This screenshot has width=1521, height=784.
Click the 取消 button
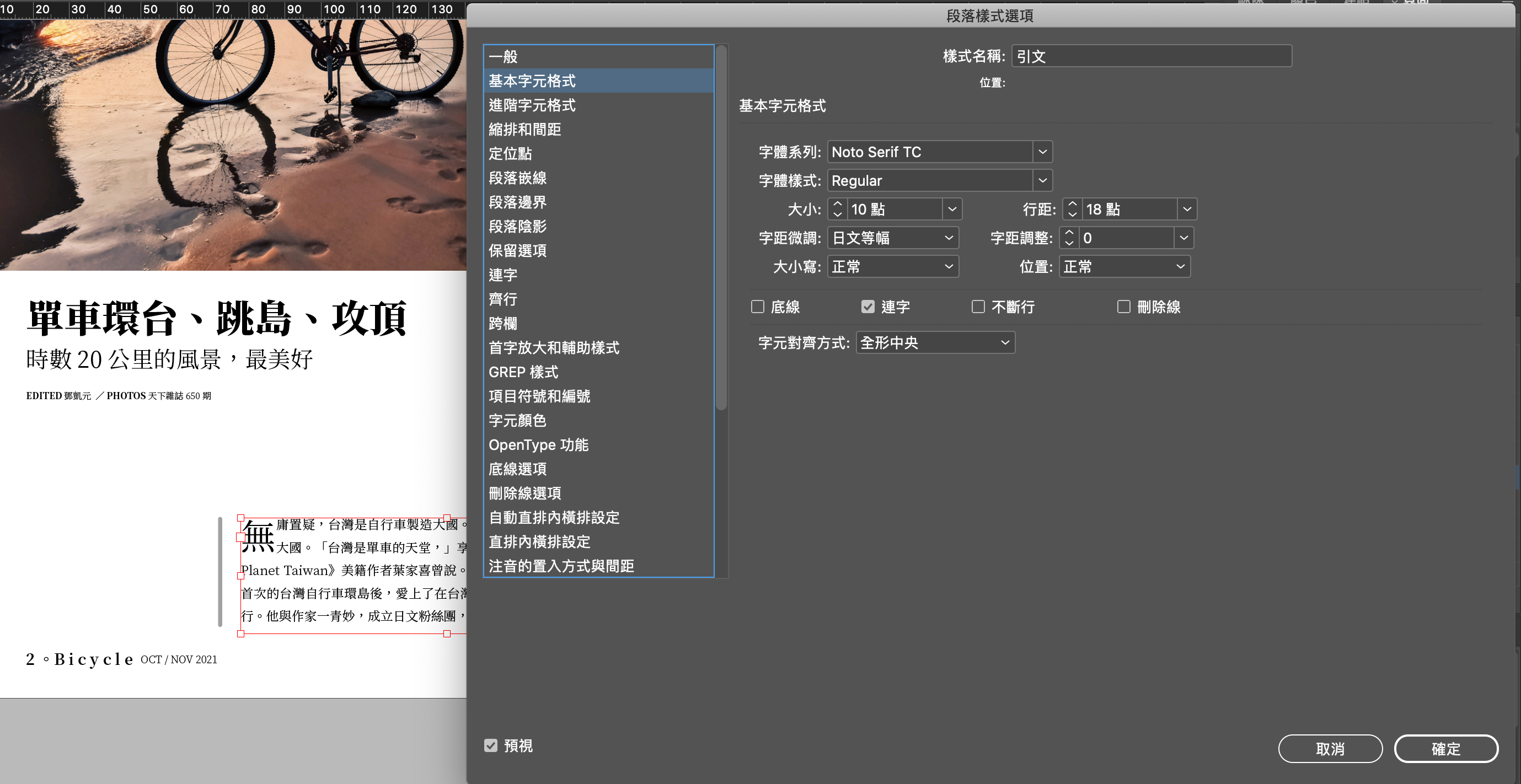click(x=1330, y=749)
